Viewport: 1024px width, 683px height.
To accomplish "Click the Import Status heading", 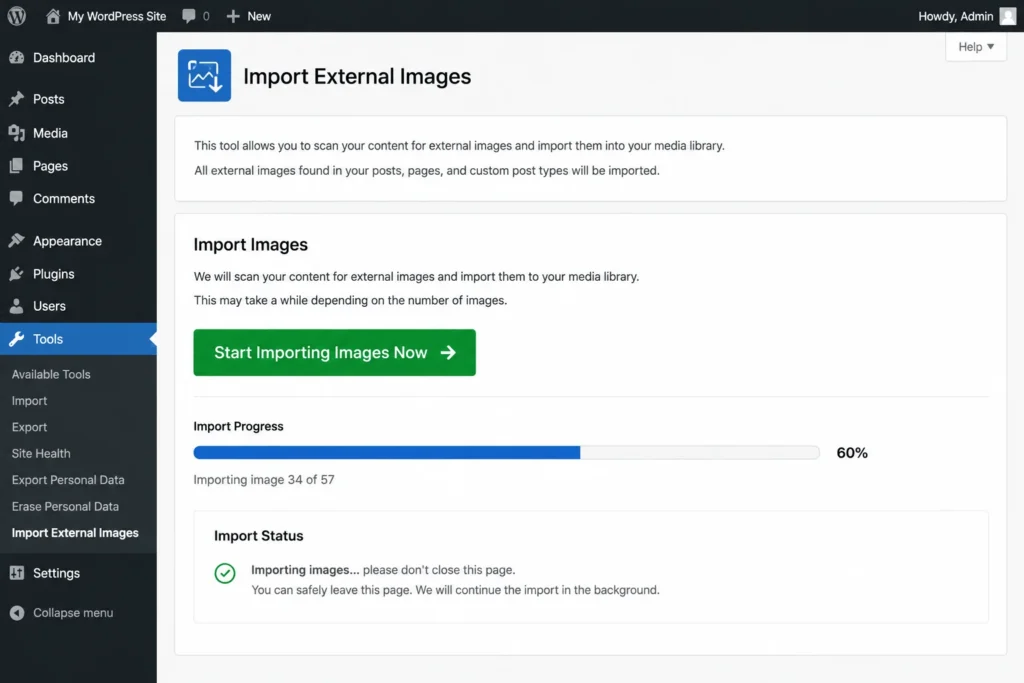I will (x=259, y=535).
